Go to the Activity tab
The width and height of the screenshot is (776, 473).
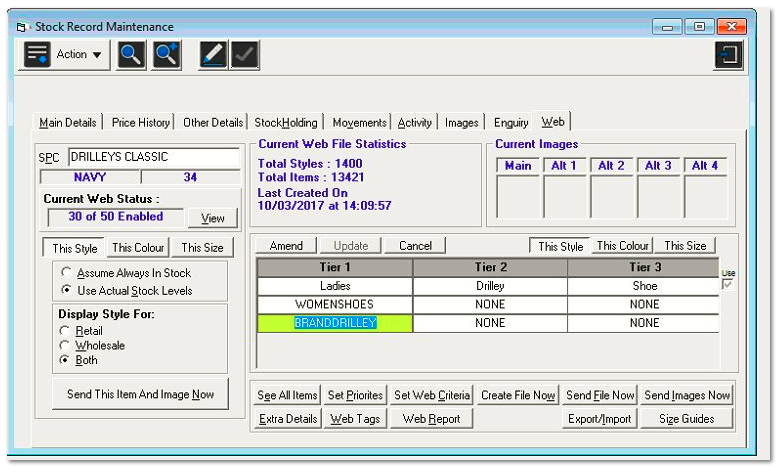click(x=415, y=122)
